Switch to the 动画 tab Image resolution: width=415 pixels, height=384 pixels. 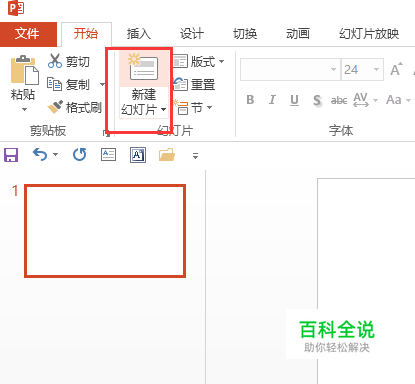[x=298, y=34]
